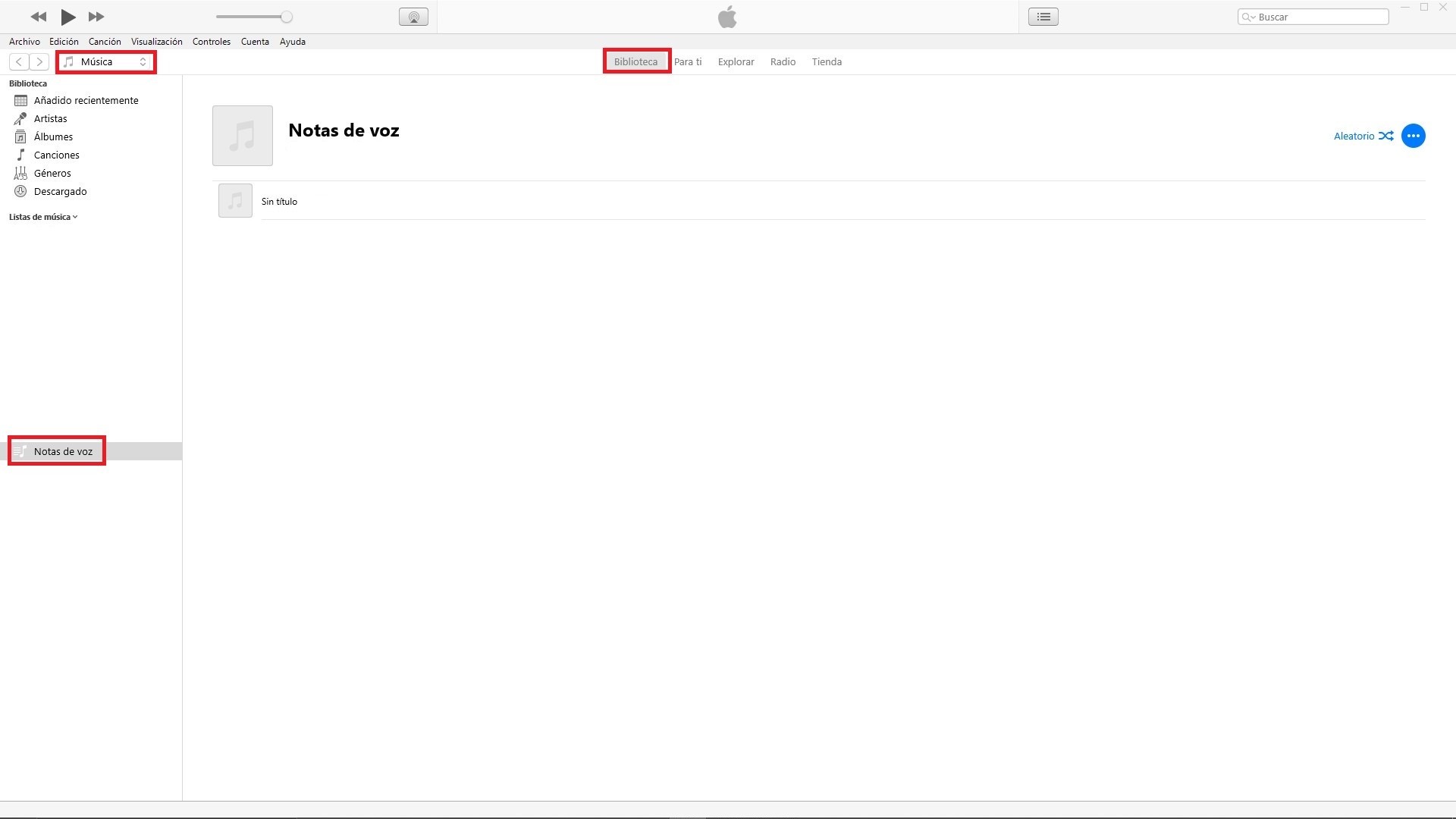Open the AirPlay output selector
The image size is (1456, 819).
pyautogui.click(x=413, y=17)
